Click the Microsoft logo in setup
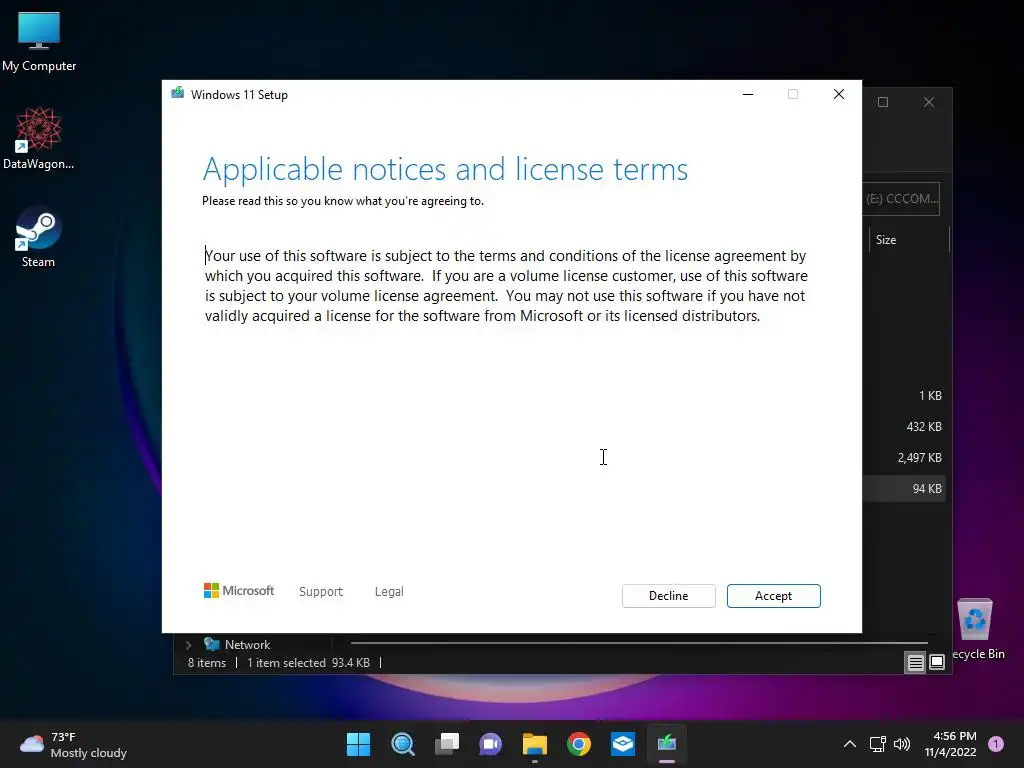Viewport: 1024px width, 768px height. click(x=239, y=590)
